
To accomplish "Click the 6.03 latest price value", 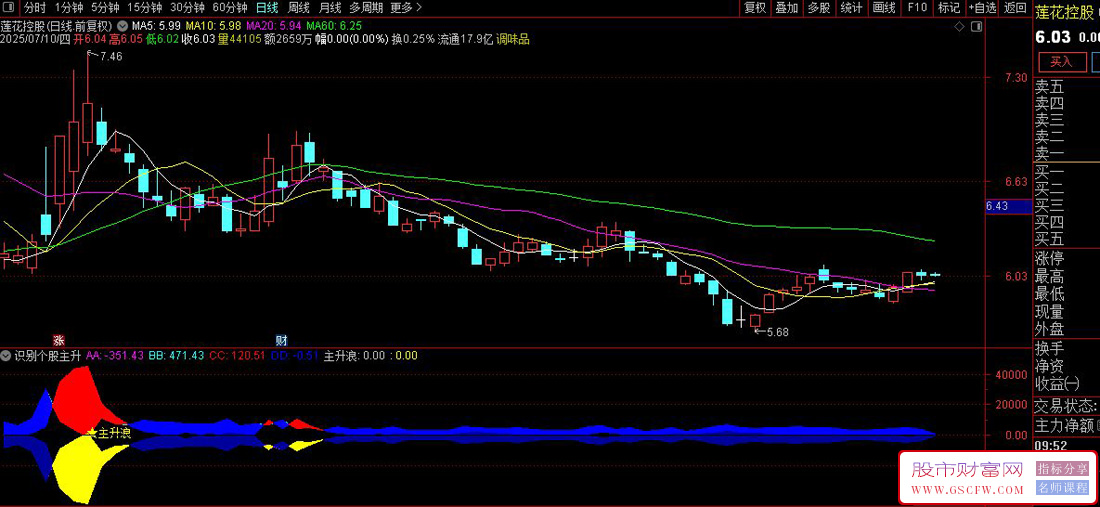I will tap(1052, 36).
